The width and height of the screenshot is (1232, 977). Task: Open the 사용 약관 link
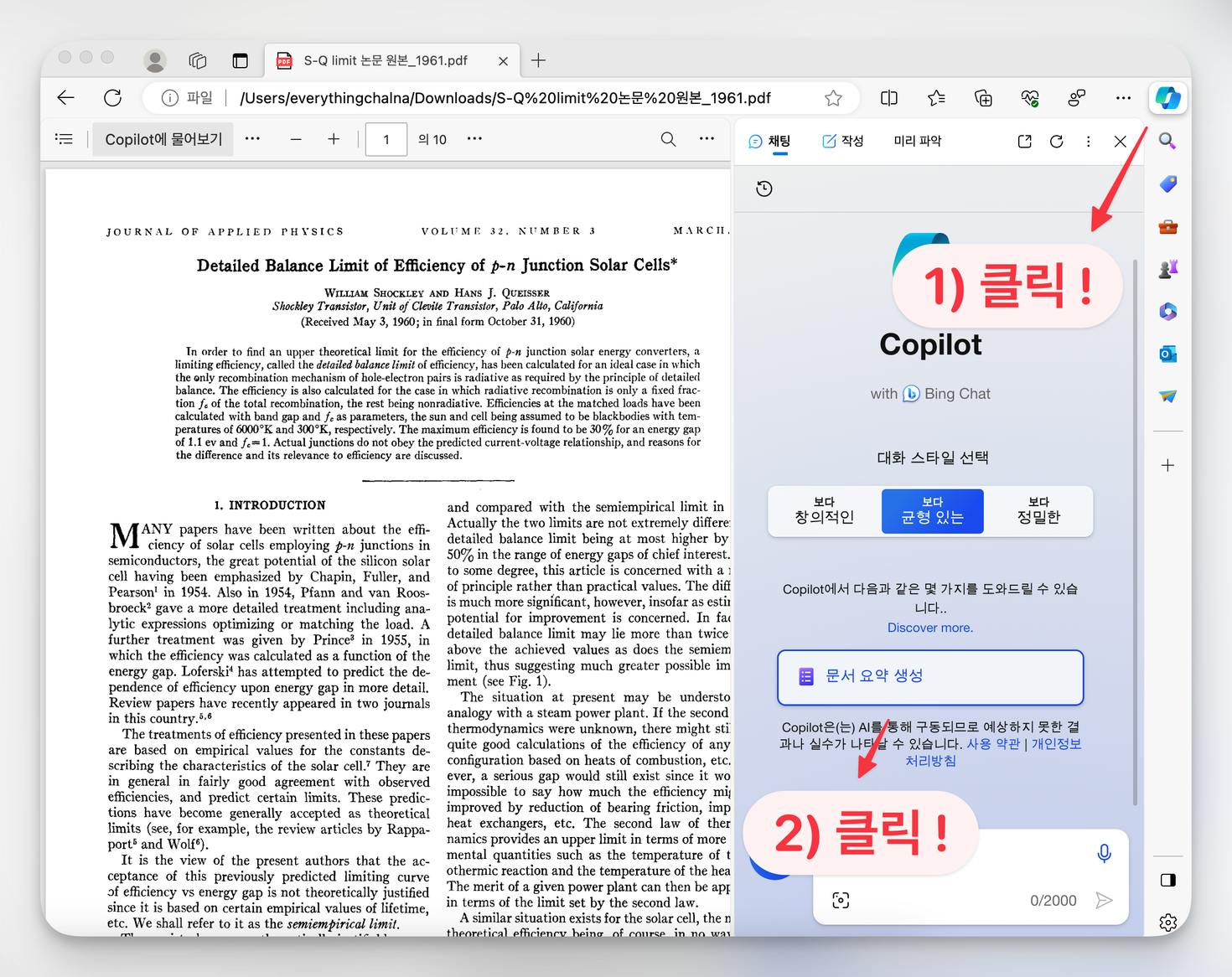pyautogui.click(x=993, y=744)
